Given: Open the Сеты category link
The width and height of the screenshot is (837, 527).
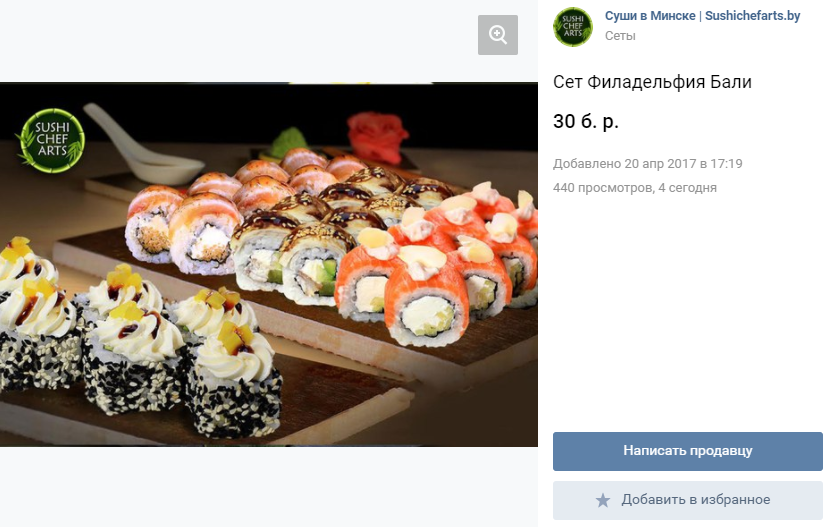Looking at the screenshot, I should 620,36.
